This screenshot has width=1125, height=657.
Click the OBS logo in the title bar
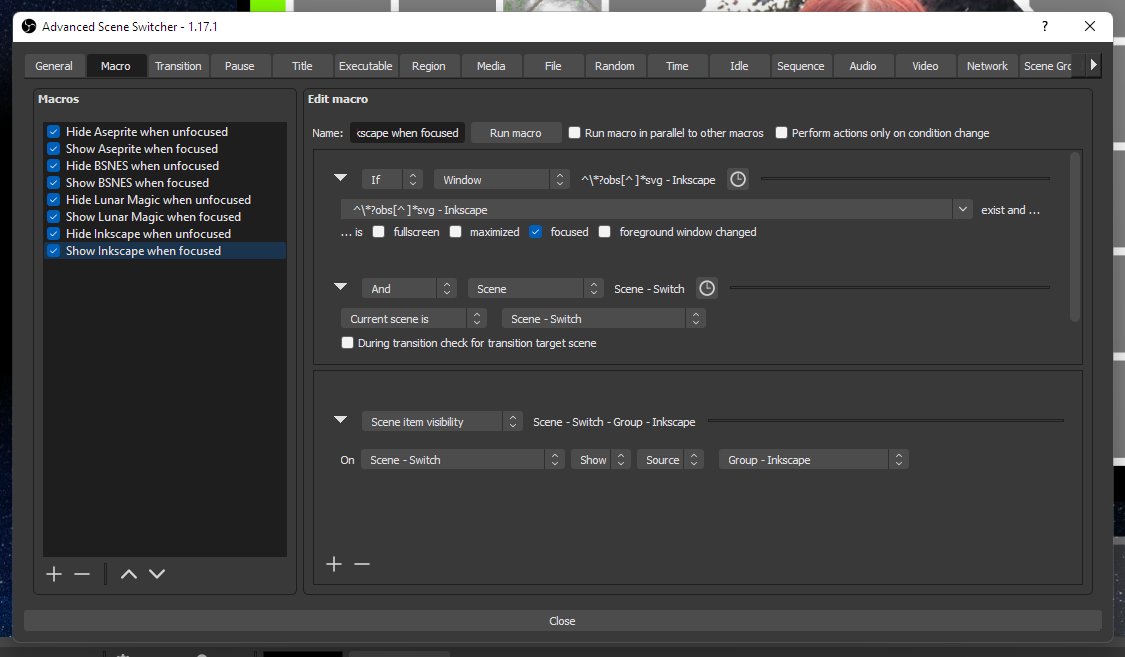[x=29, y=27]
